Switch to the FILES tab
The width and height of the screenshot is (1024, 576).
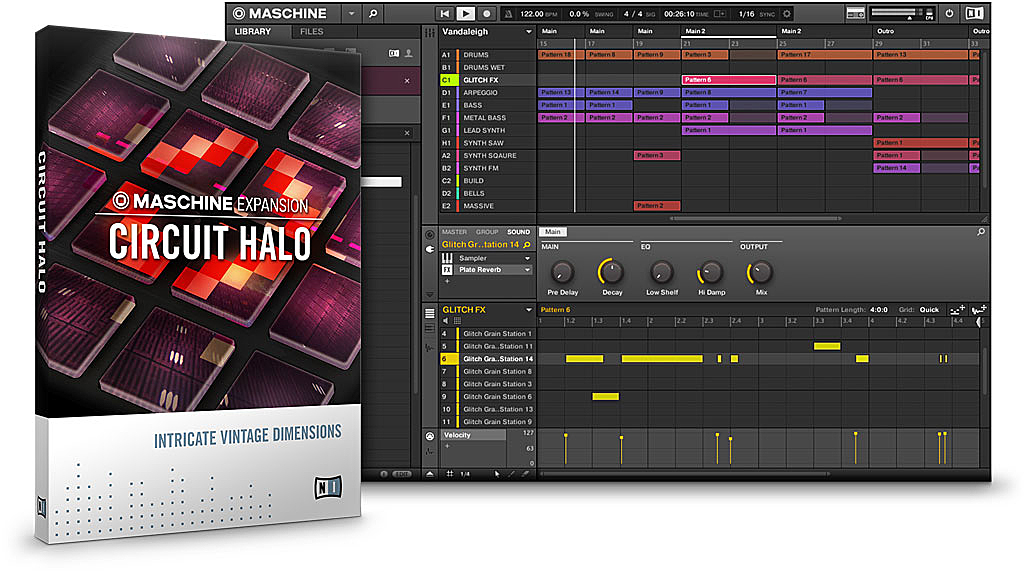(x=312, y=31)
